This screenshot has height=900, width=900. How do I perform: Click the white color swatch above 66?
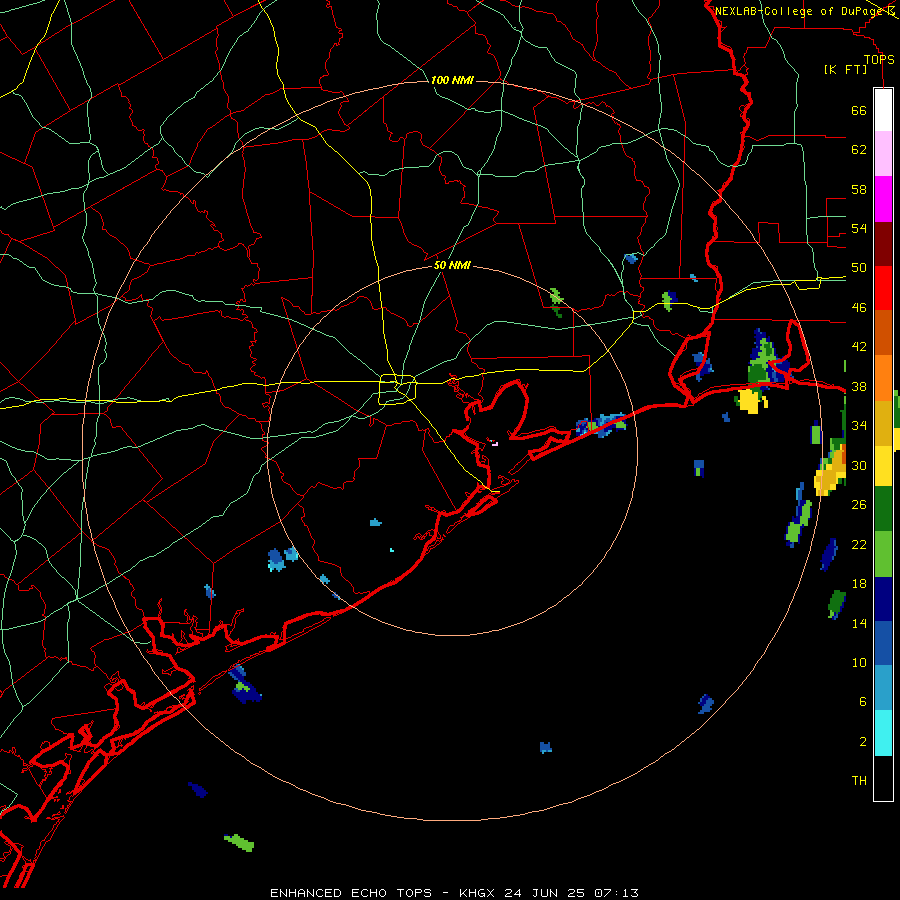[x=883, y=110]
